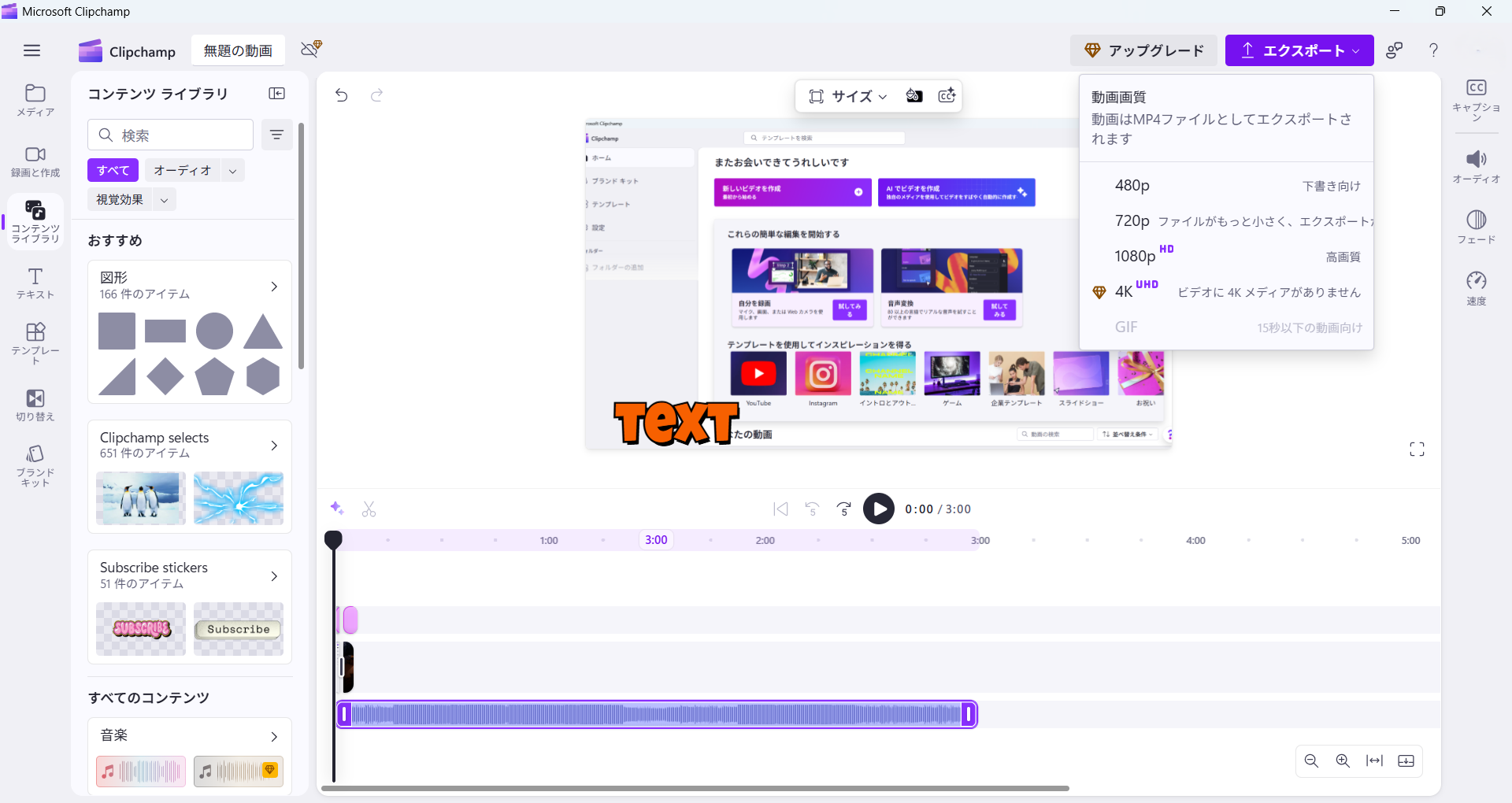
Task: Rewind five seconds
Action: click(x=812, y=509)
